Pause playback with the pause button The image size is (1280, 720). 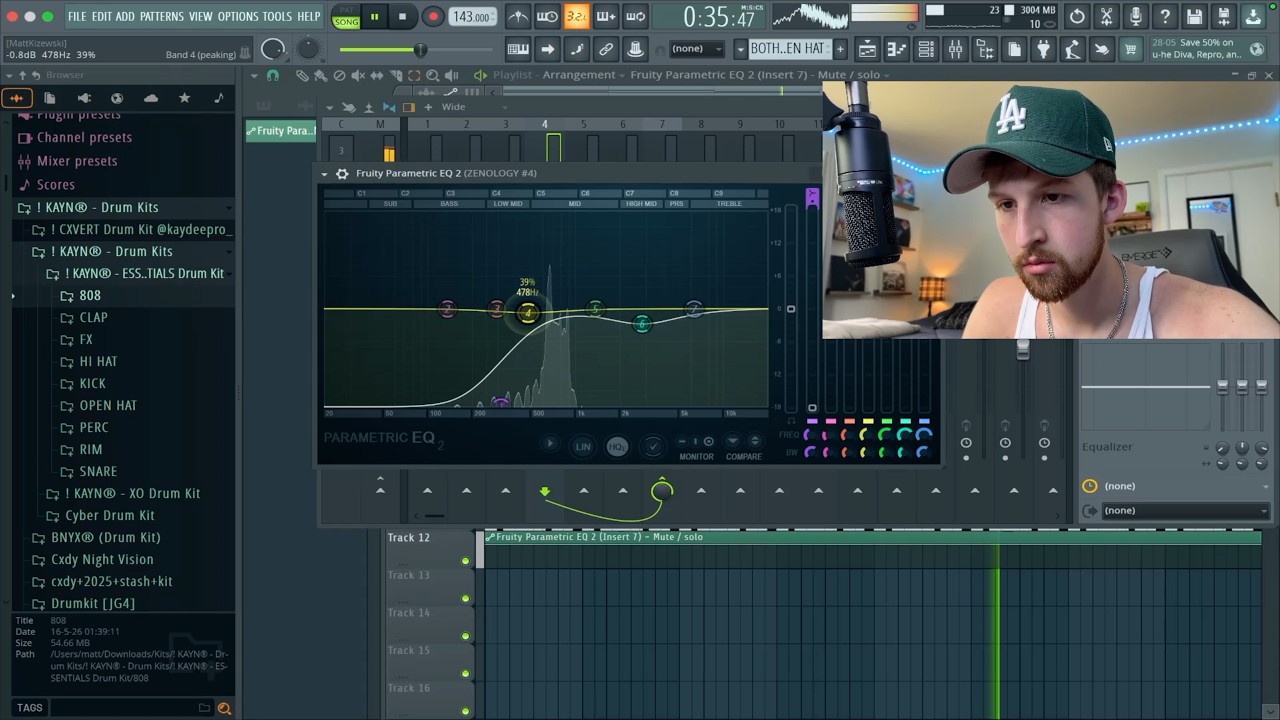374,16
